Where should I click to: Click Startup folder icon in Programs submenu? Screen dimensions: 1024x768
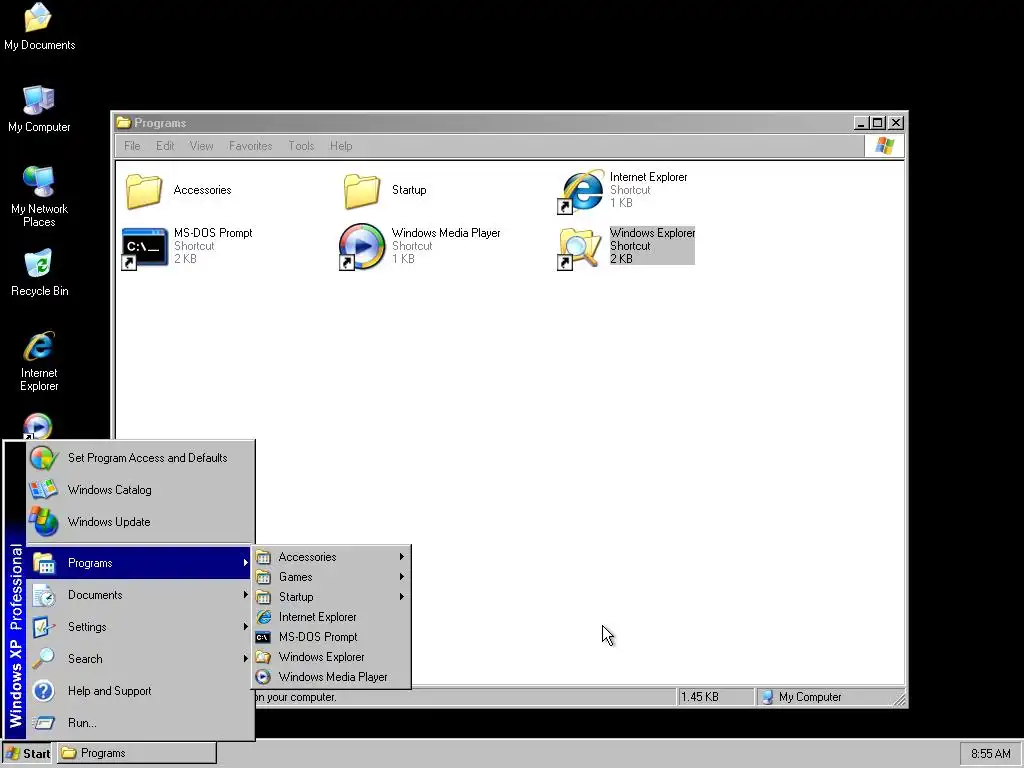[x=263, y=597]
